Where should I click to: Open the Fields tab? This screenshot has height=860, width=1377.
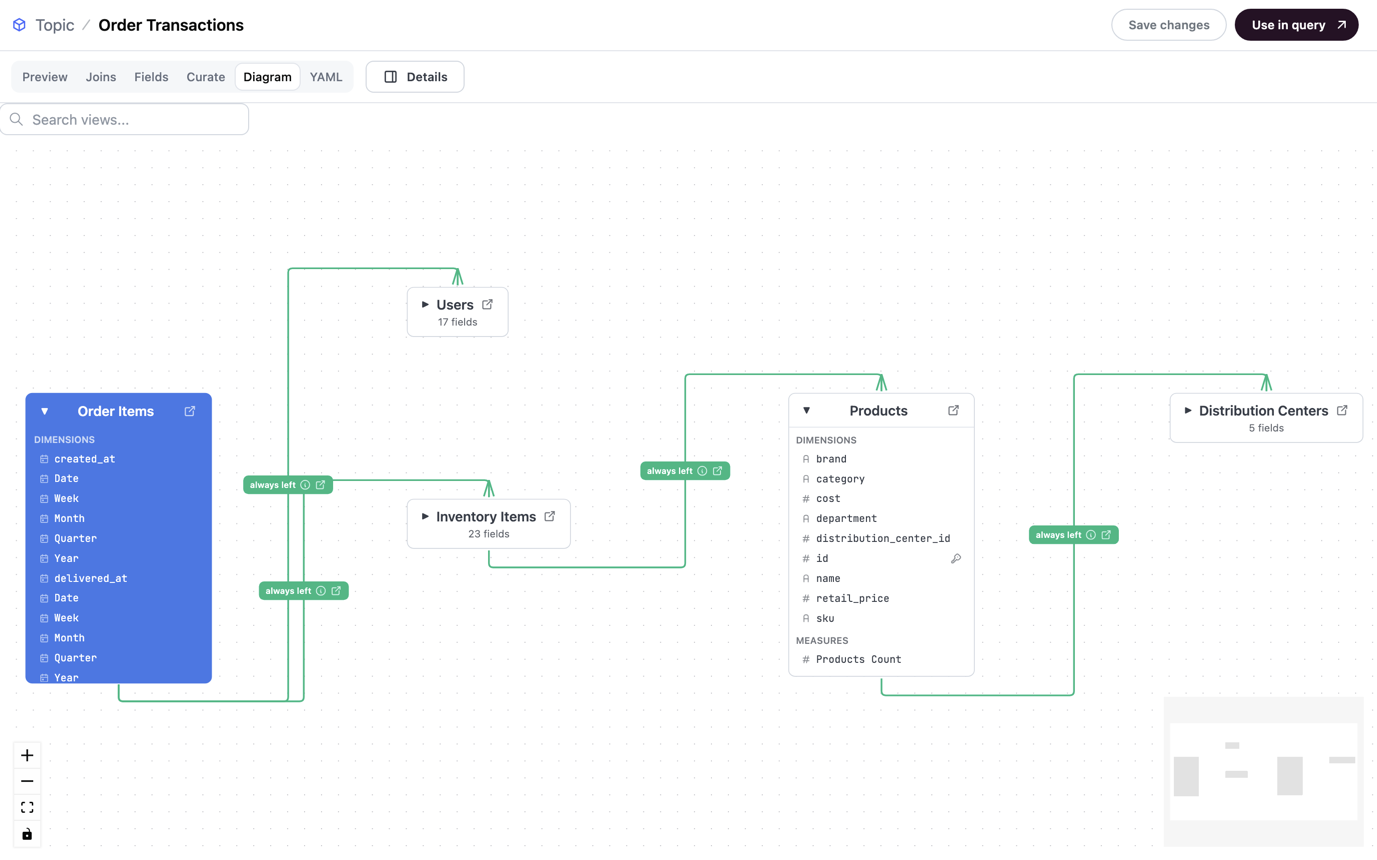(151, 77)
